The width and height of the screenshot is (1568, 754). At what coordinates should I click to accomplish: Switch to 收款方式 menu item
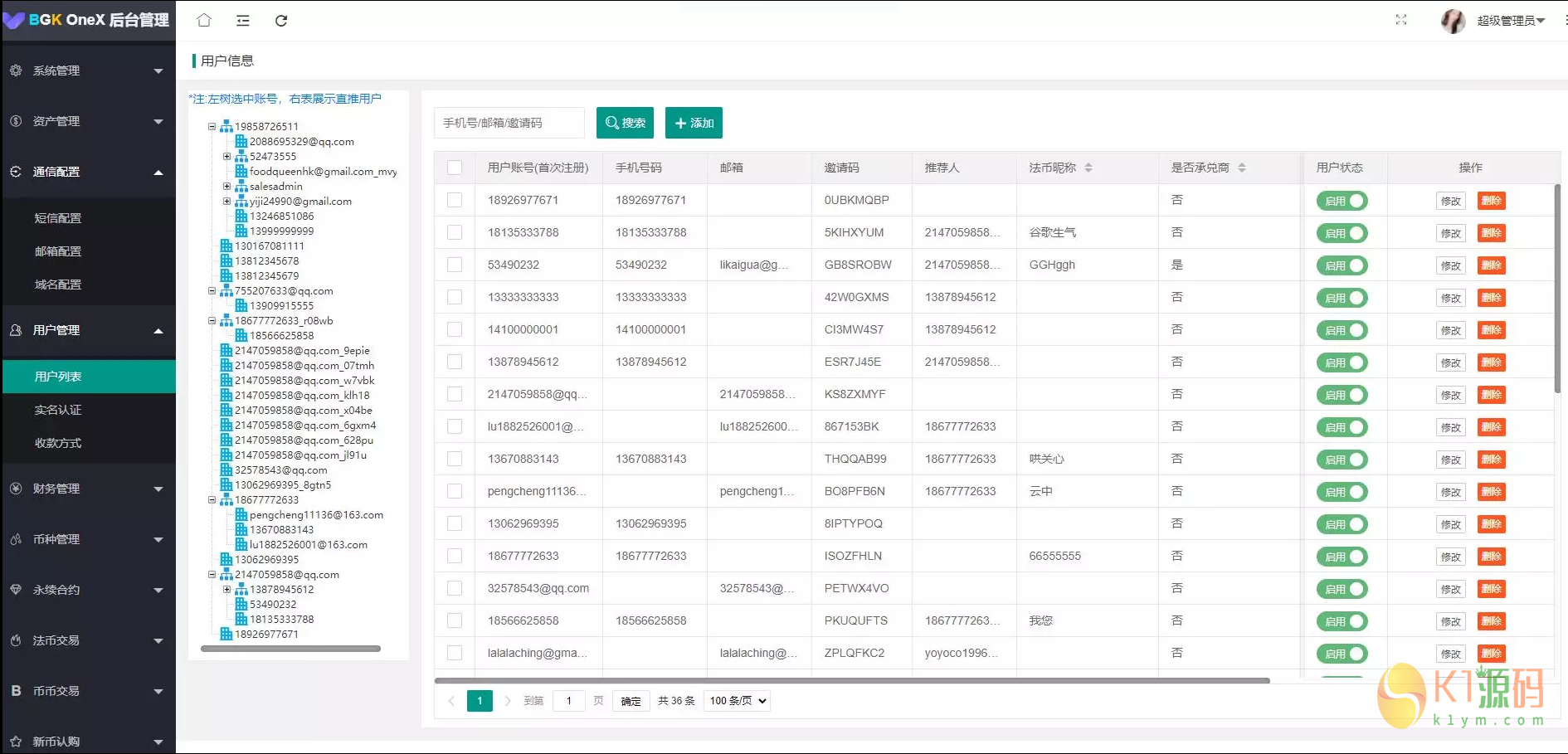tap(58, 443)
